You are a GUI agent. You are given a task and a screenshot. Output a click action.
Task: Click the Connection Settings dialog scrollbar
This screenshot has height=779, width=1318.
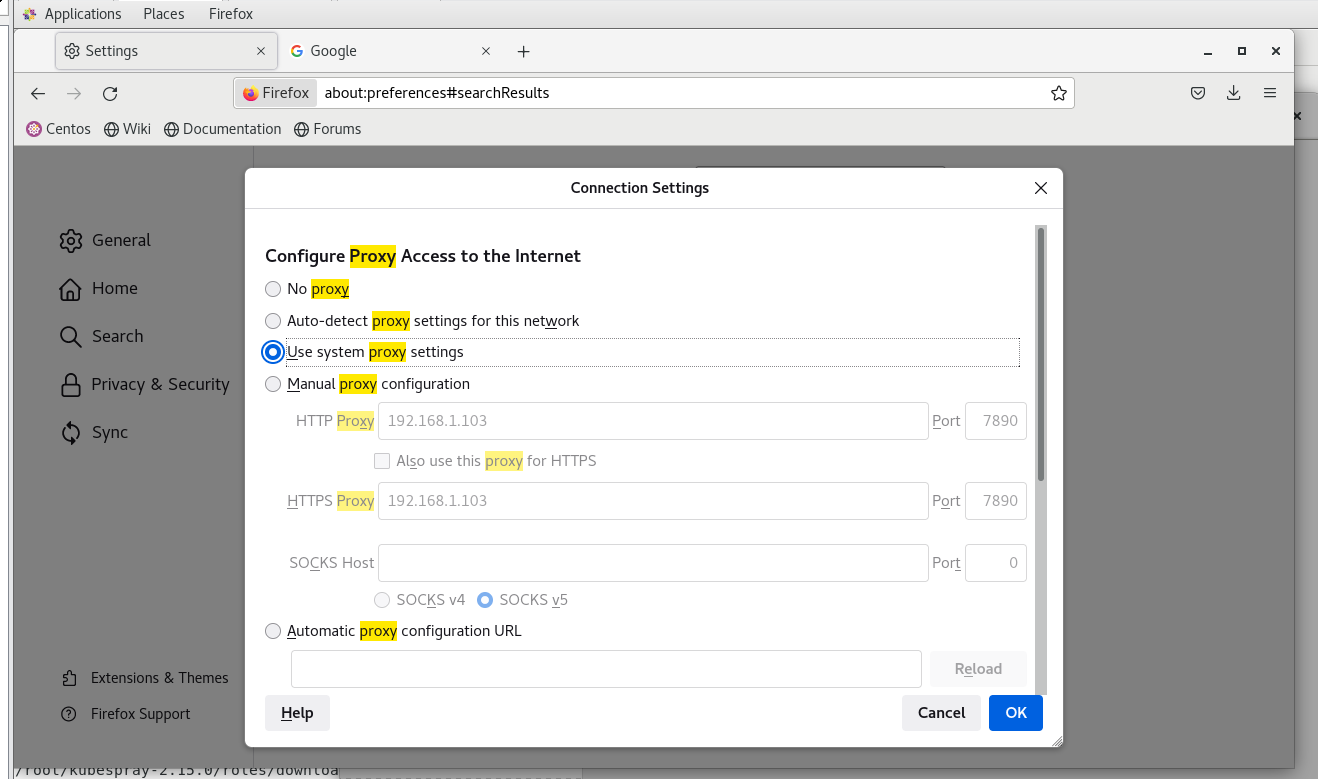click(x=1041, y=354)
